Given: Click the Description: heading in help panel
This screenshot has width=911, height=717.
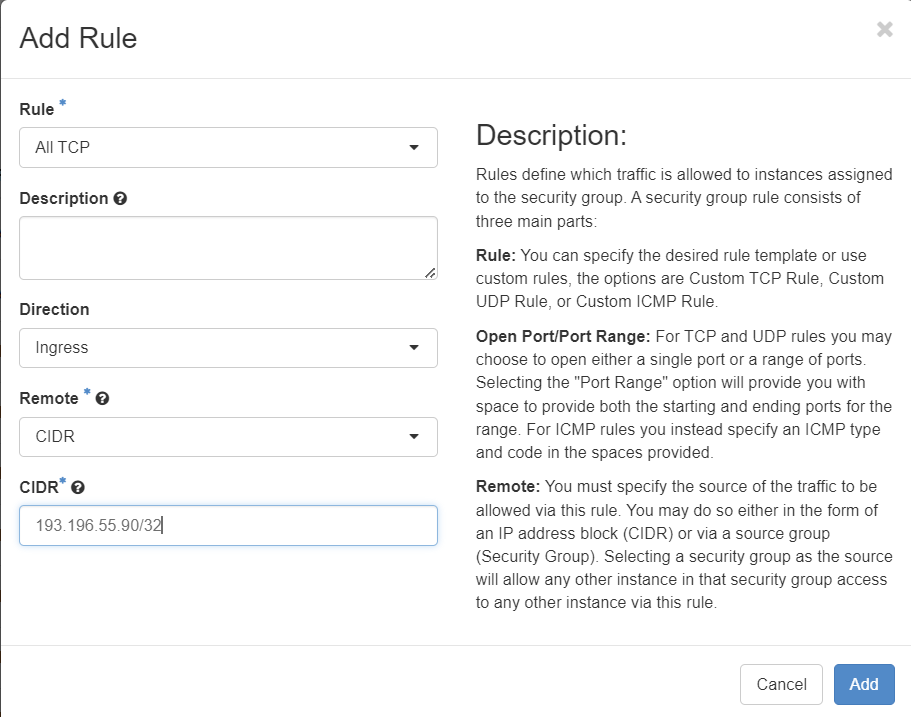Looking at the screenshot, I should [x=551, y=136].
